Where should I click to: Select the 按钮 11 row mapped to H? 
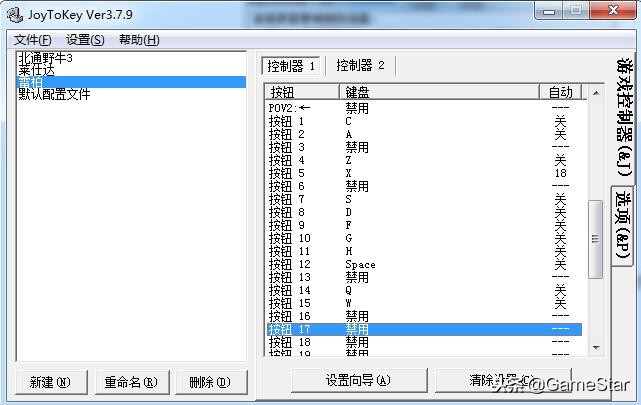pyautogui.click(x=424, y=251)
